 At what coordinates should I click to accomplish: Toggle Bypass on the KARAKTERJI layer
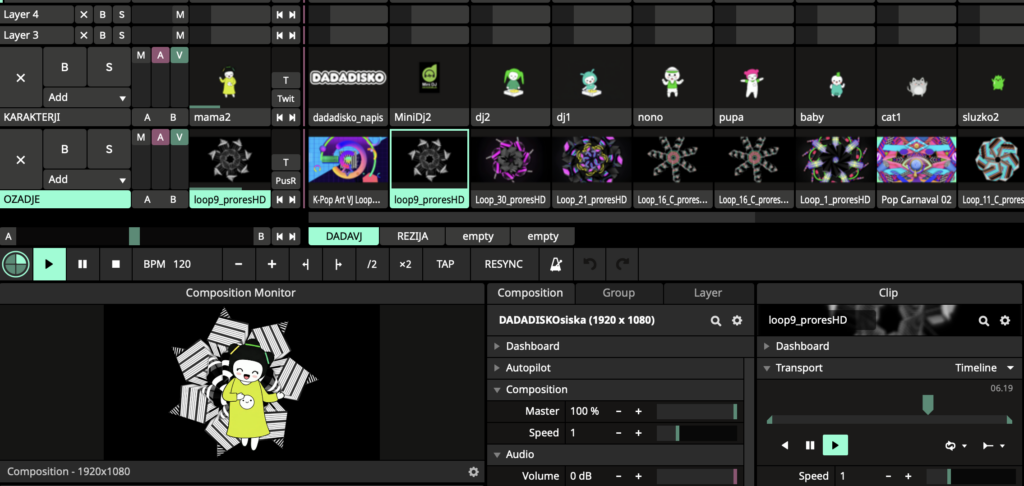click(x=65, y=68)
